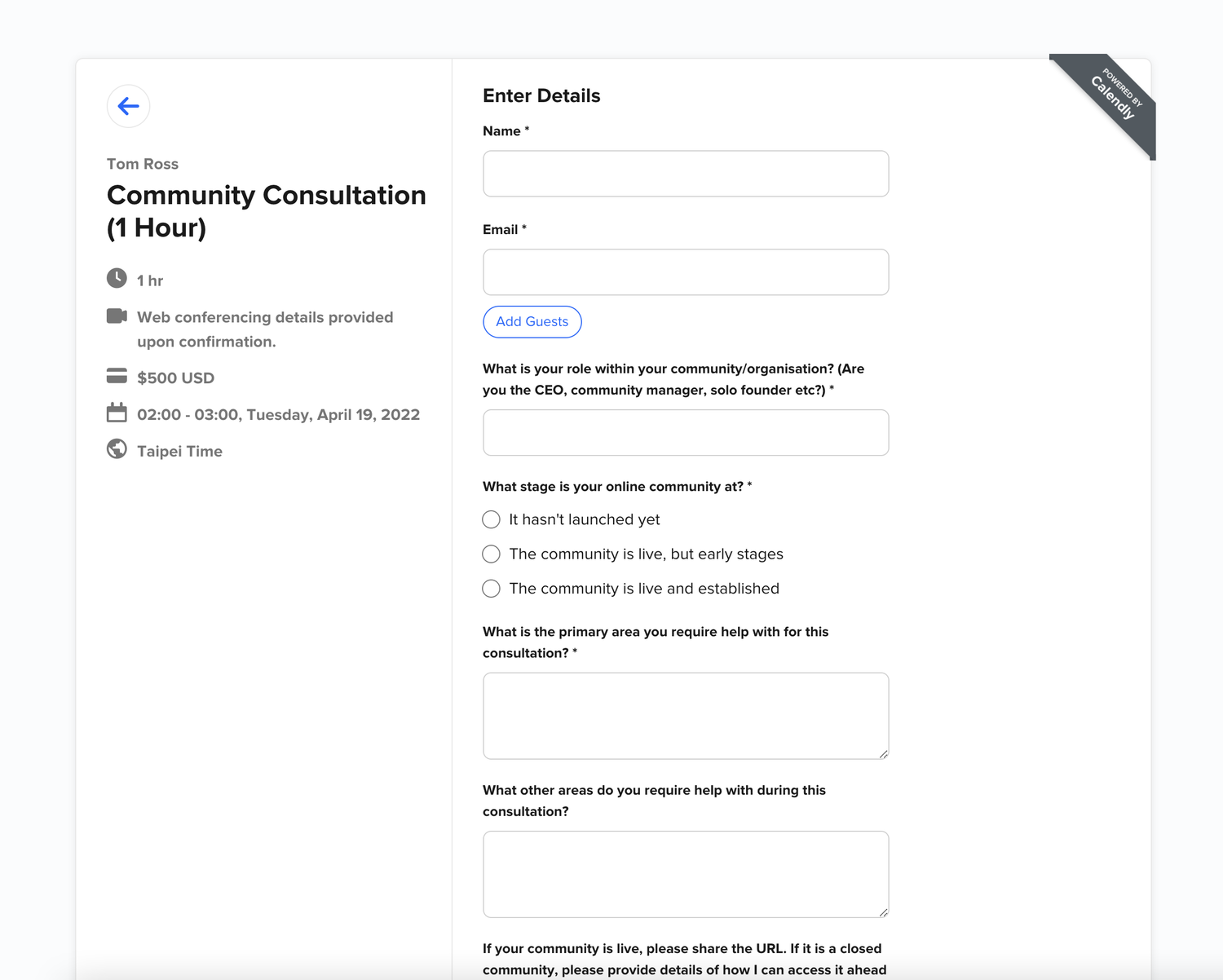1223x980 pixels.
Task: Click the role within community text field
Action: (x=686, y=433)
